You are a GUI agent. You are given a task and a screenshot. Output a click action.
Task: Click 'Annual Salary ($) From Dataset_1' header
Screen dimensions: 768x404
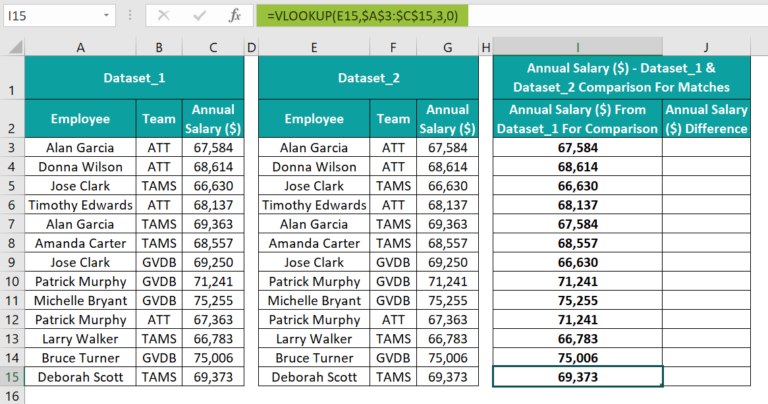[577, 119]
